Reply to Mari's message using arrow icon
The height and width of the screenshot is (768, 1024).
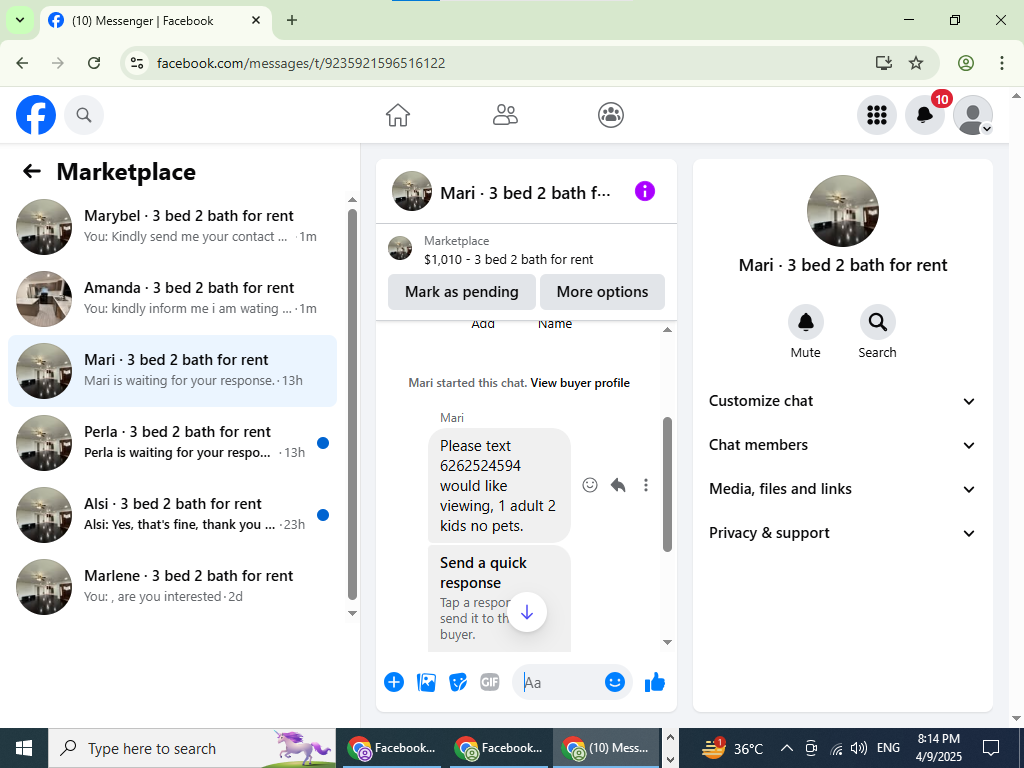618,485
